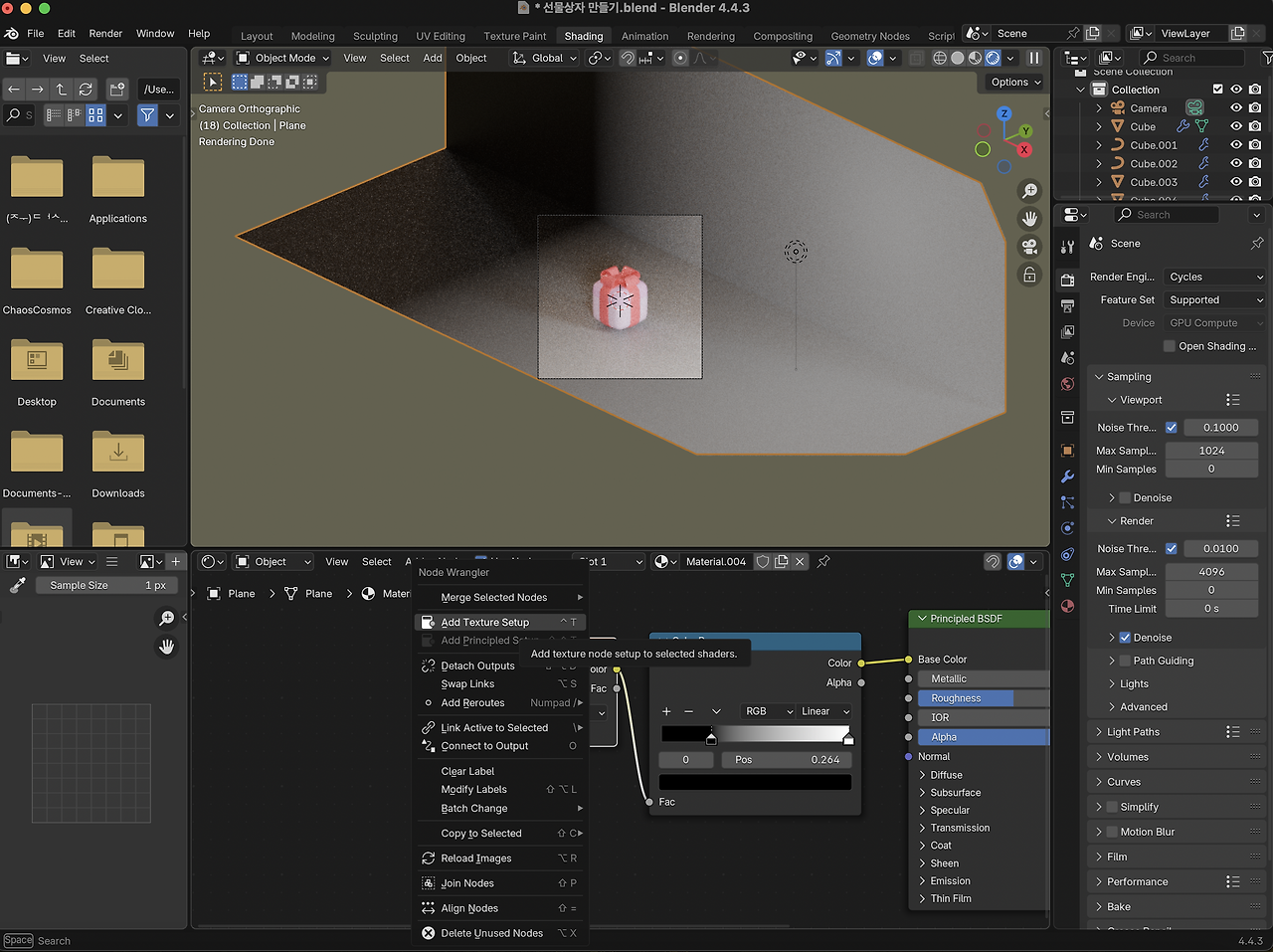This screenshot has width=1273, height=952.
Task: Open the Render properties tab icon
Action: click(x=1067, y=280)
